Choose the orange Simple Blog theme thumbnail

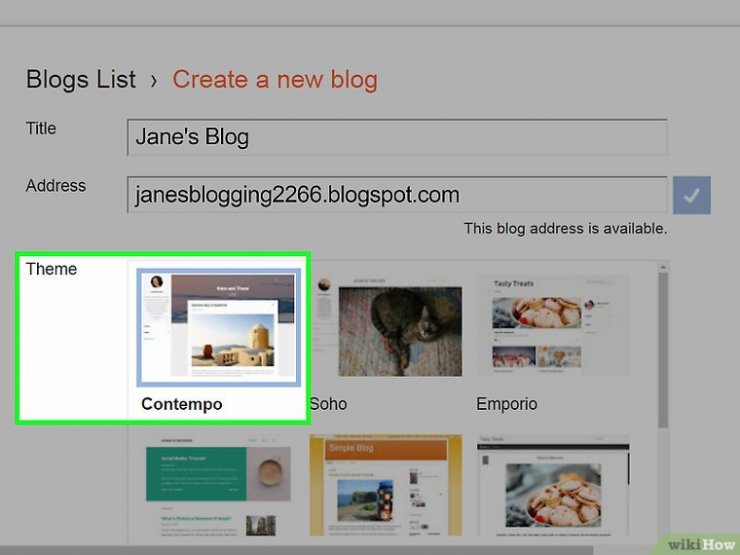(386, 486)
